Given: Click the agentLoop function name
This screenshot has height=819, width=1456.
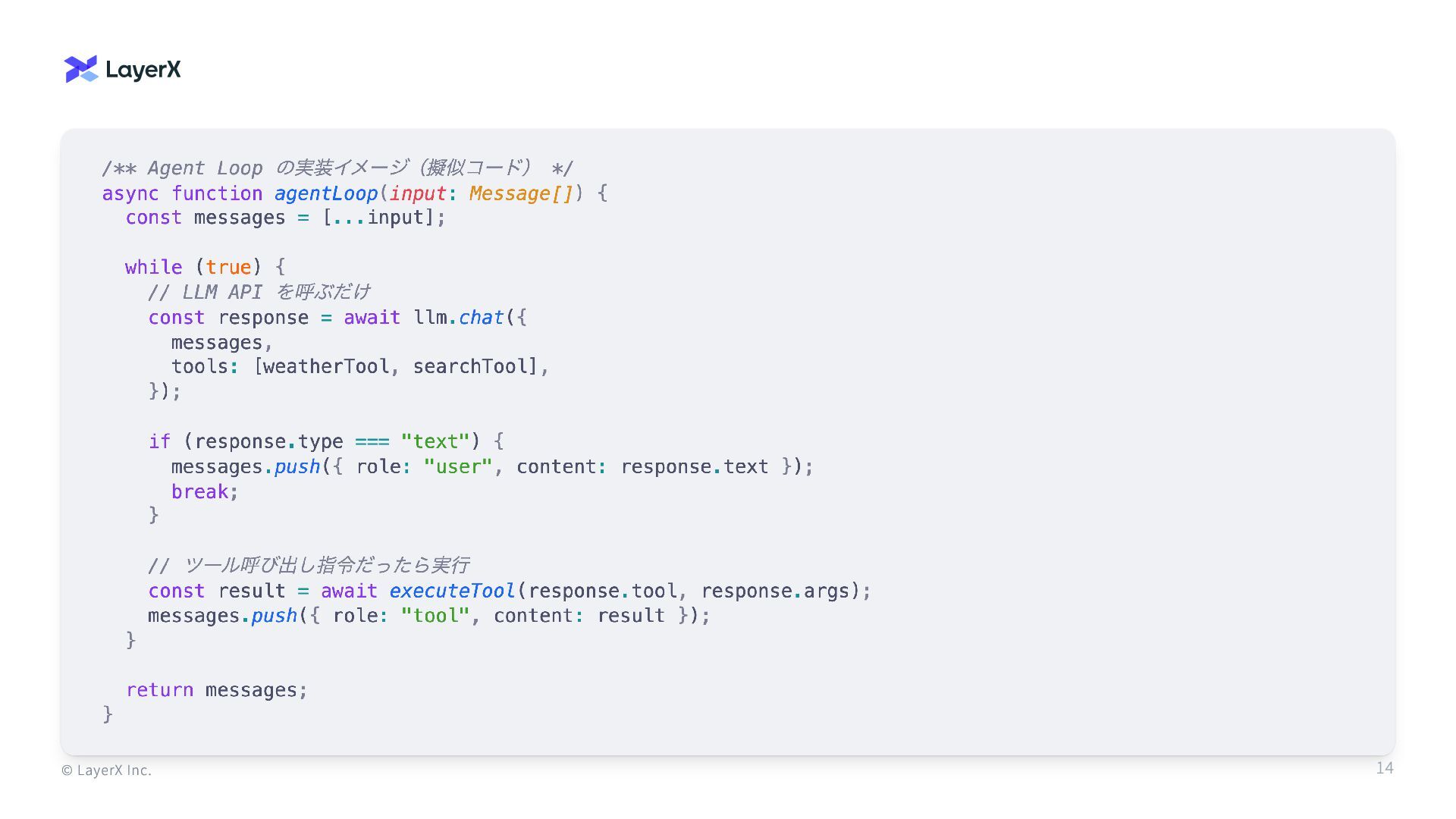Looking at the screenshot, I should tap(326, 193).
